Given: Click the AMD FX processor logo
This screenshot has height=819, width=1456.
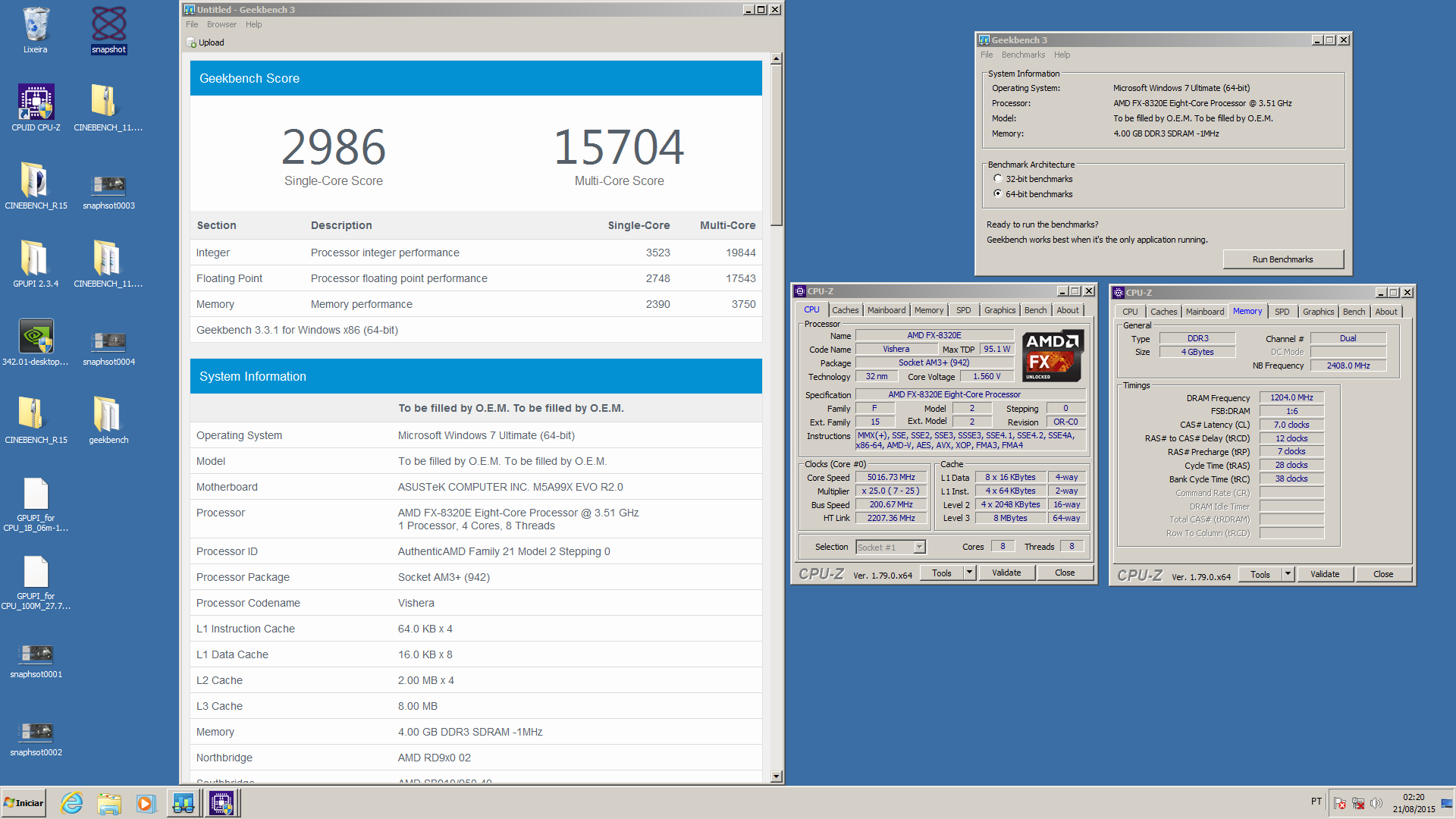Looking at the screenshot, I should [x=1053, y=356].
